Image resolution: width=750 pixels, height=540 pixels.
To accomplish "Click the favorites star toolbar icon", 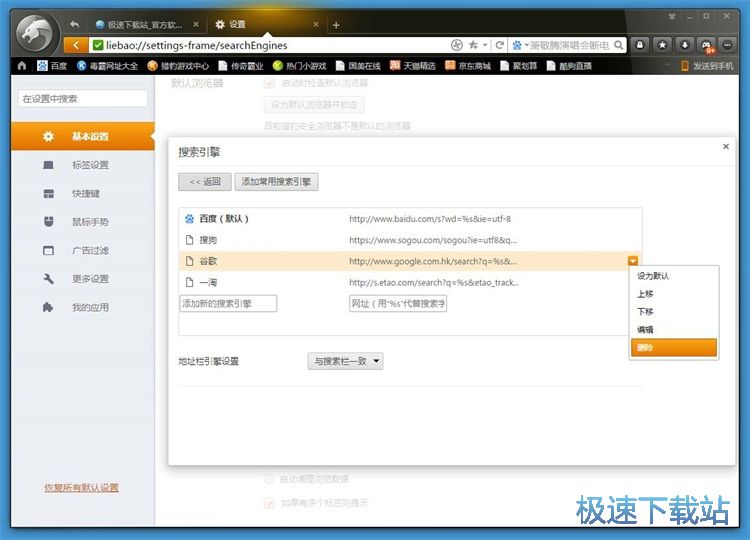I will [662, 45].
